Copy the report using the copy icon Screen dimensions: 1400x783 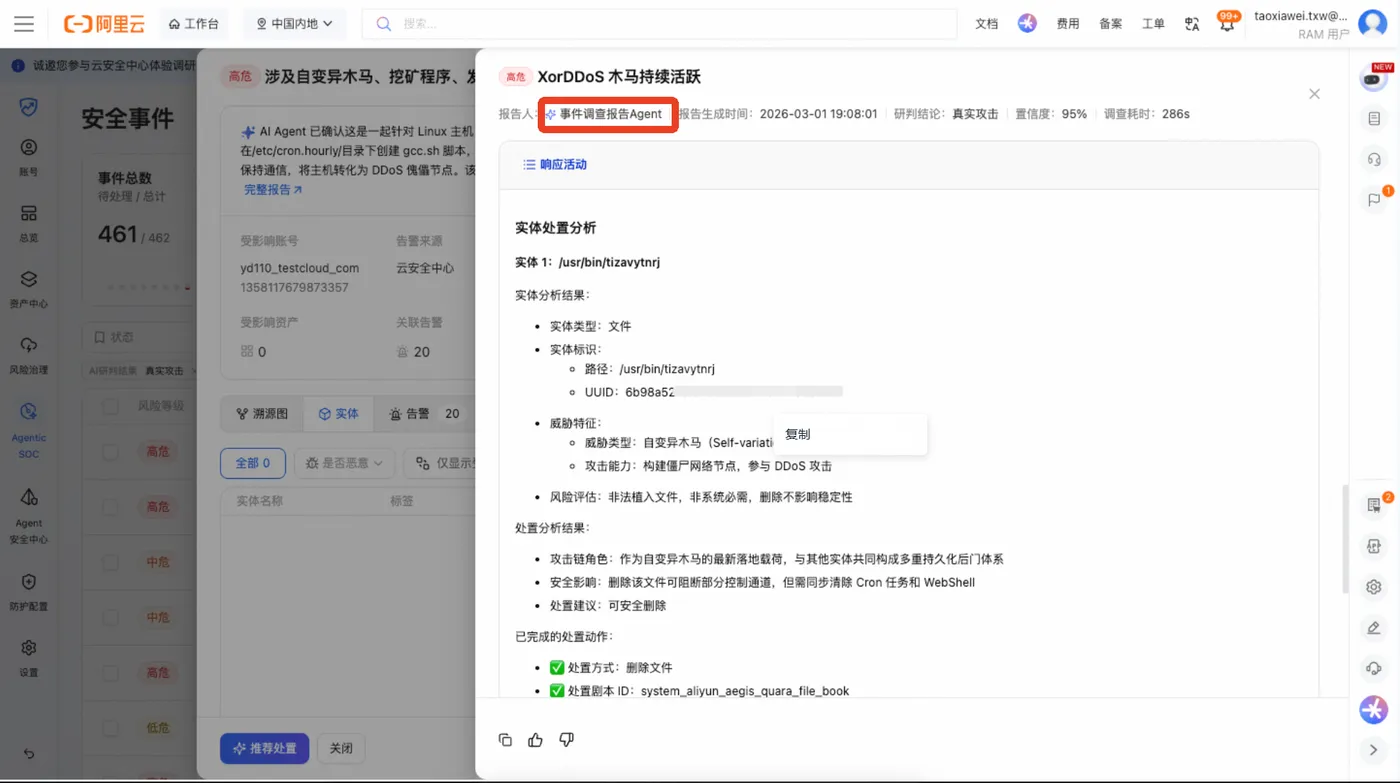click(505, 740)
